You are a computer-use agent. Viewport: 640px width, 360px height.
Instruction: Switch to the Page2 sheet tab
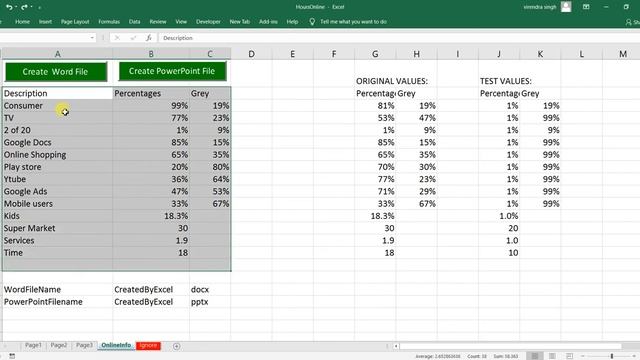click(59, 345)
